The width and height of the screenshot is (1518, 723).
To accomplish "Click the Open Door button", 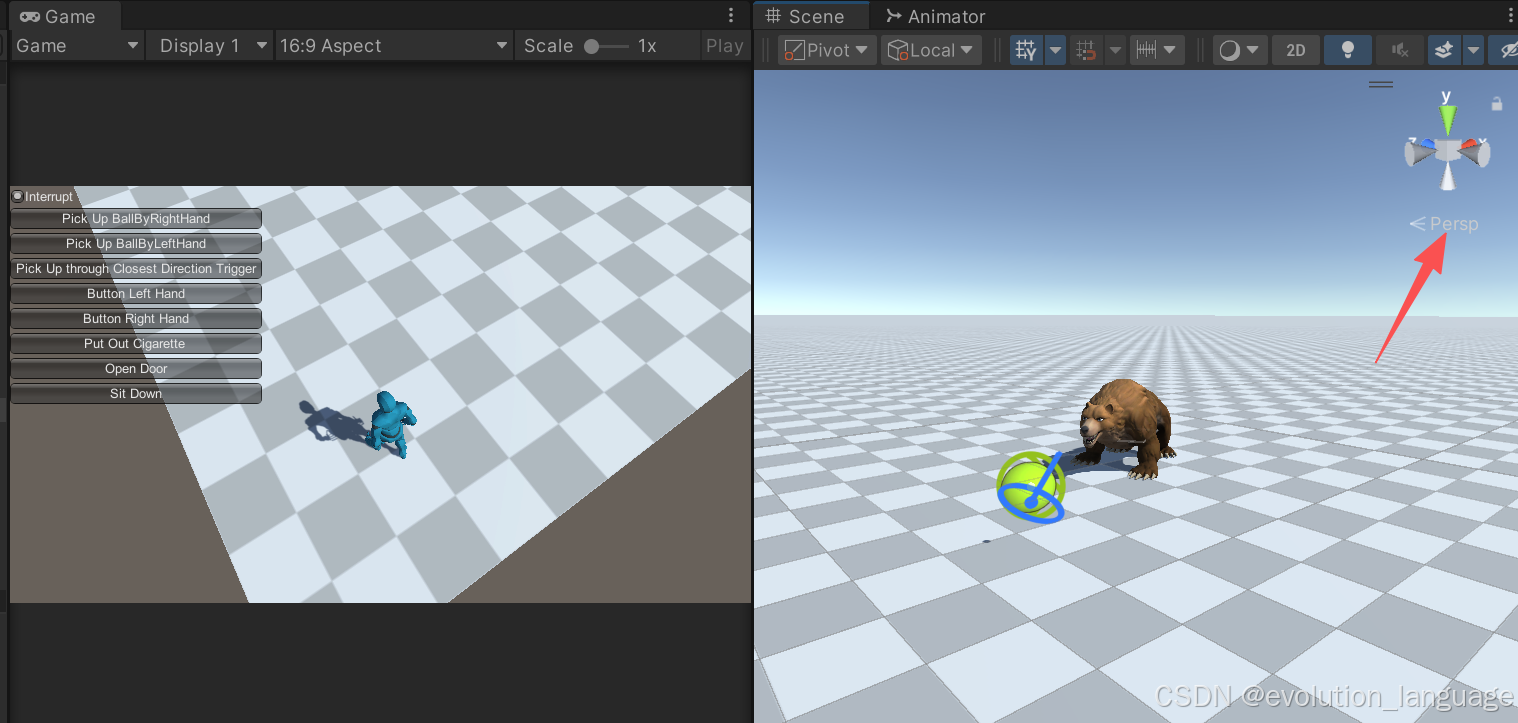I will tap(136, 368).
